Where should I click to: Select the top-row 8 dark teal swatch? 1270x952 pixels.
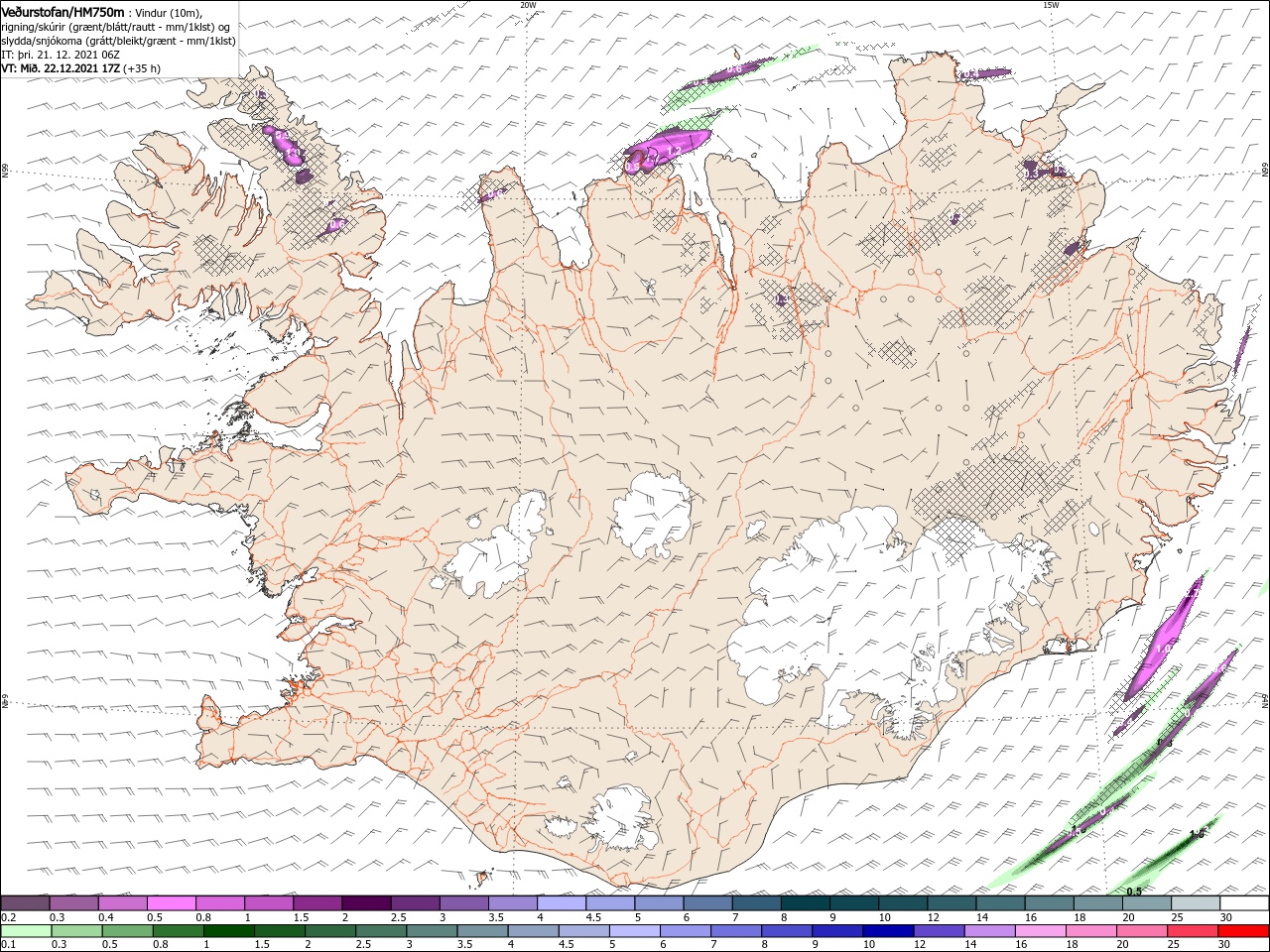click(806, 903)
